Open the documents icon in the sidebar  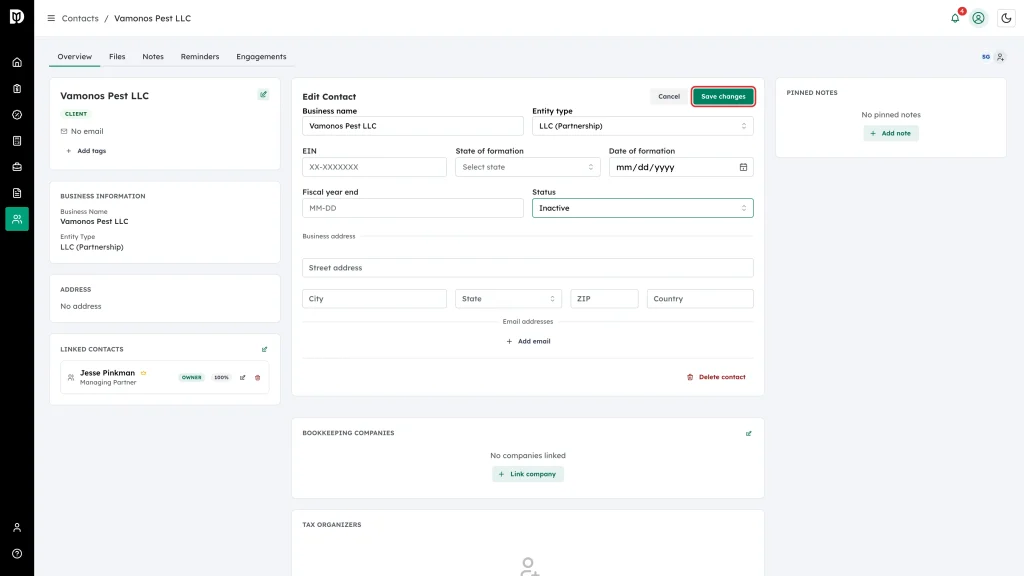[17, 193]
